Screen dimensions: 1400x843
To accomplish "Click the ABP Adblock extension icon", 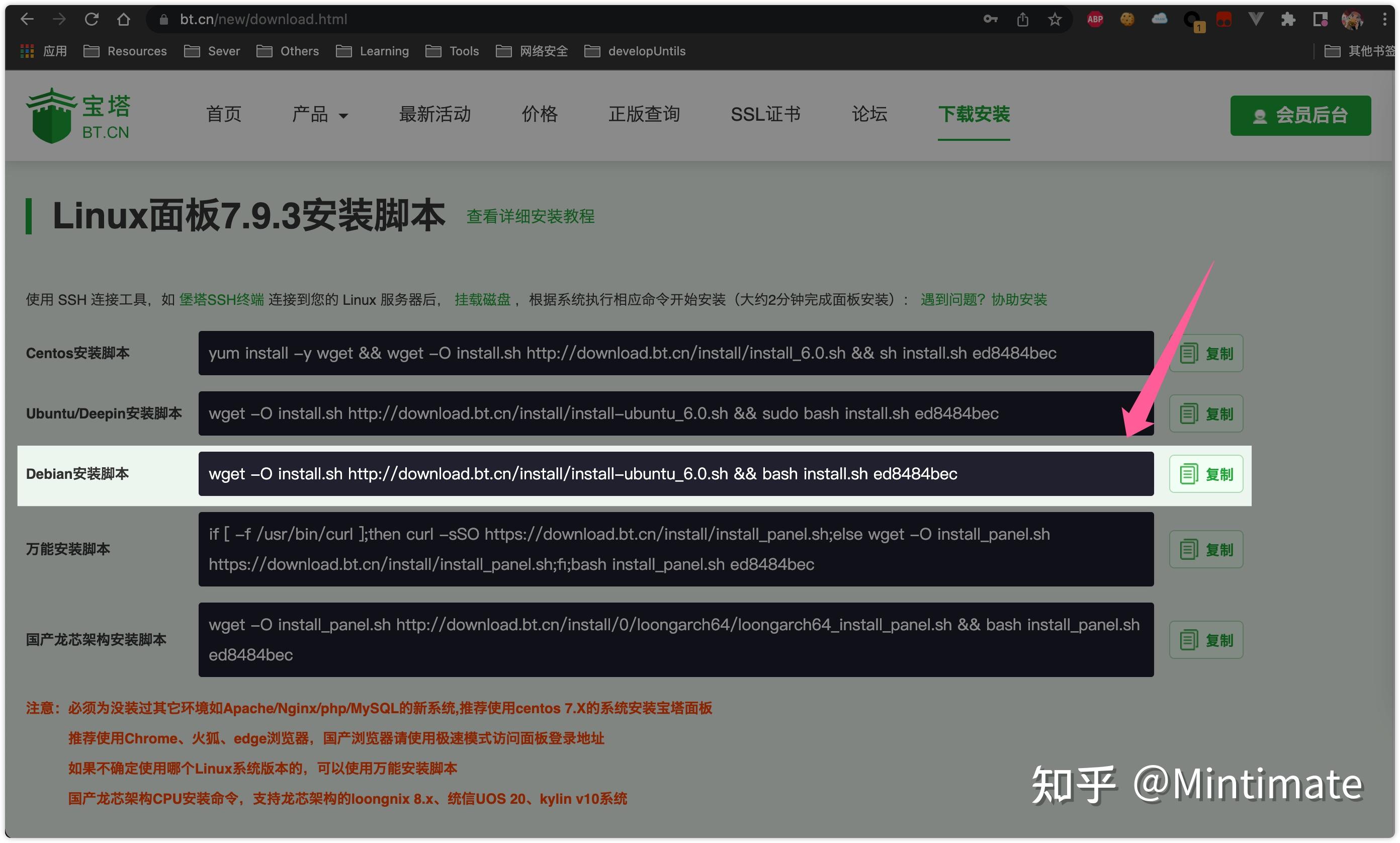I will click(1093, 19).
